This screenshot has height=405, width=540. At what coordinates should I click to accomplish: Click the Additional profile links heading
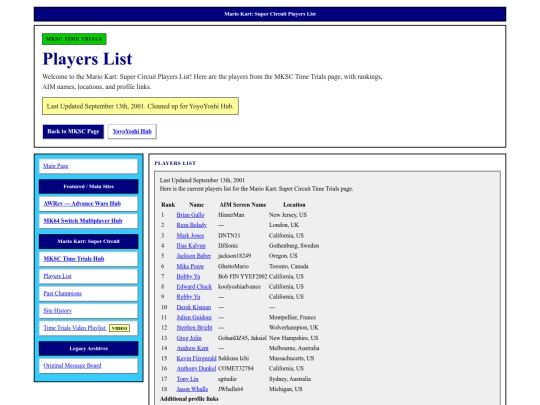[x=189, y=399]
